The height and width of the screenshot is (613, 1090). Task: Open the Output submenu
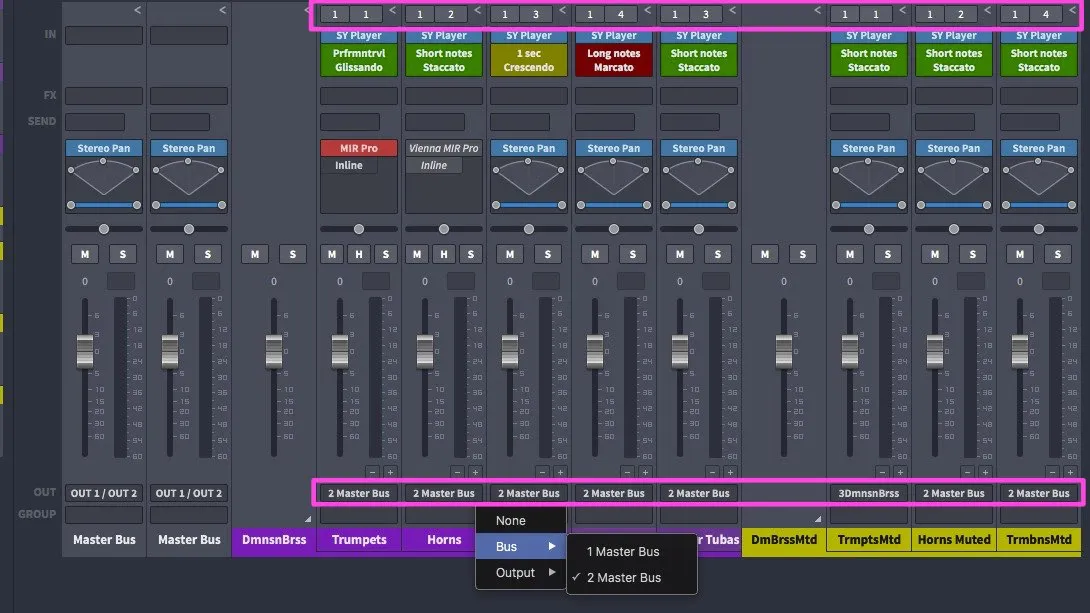point(521,573)
